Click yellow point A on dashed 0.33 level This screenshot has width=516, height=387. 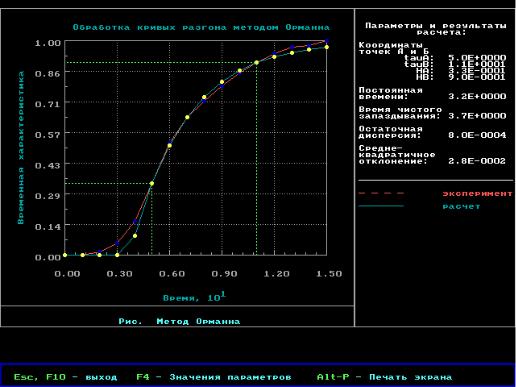coord(152,183)
